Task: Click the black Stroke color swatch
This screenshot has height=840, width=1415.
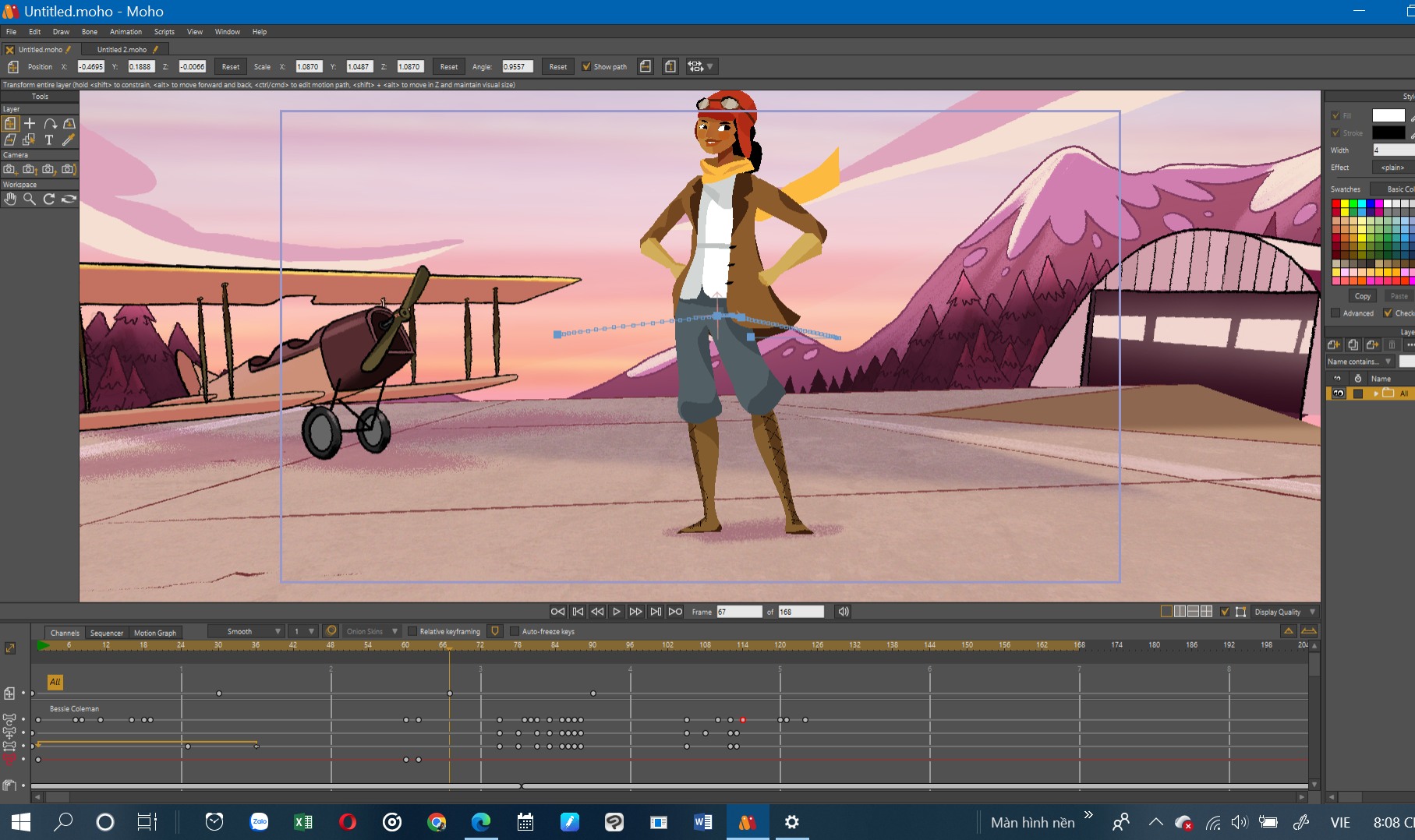Action: pyautogui.click(x=1388, y=133)
